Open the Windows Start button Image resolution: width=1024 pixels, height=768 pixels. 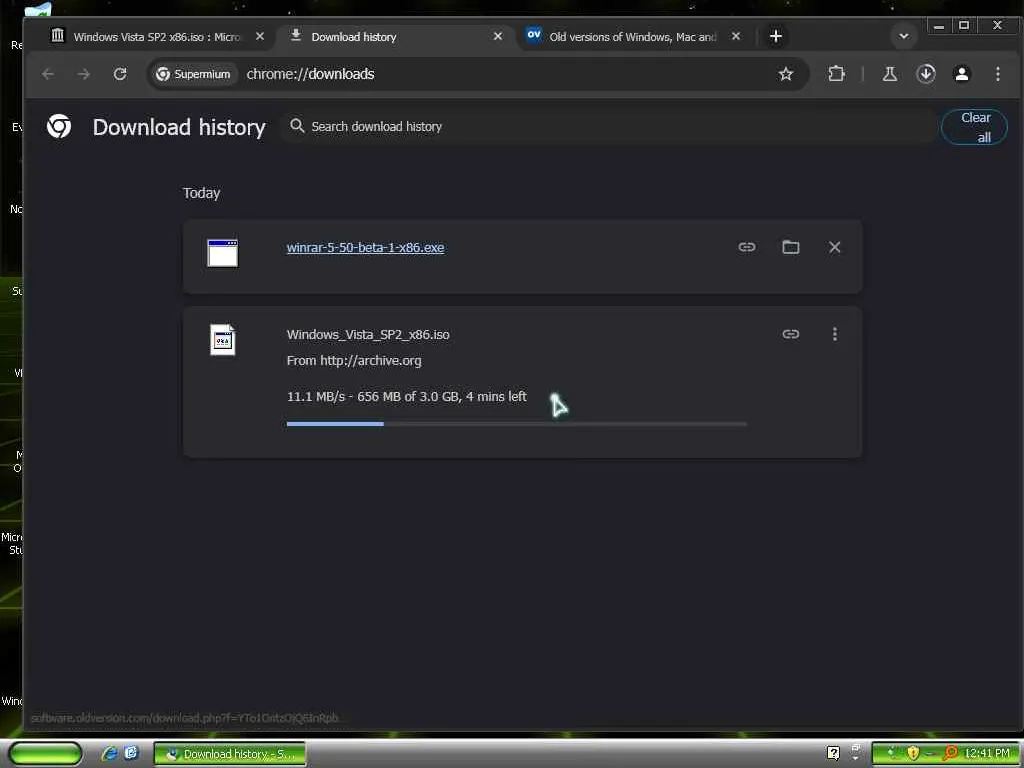45,754
